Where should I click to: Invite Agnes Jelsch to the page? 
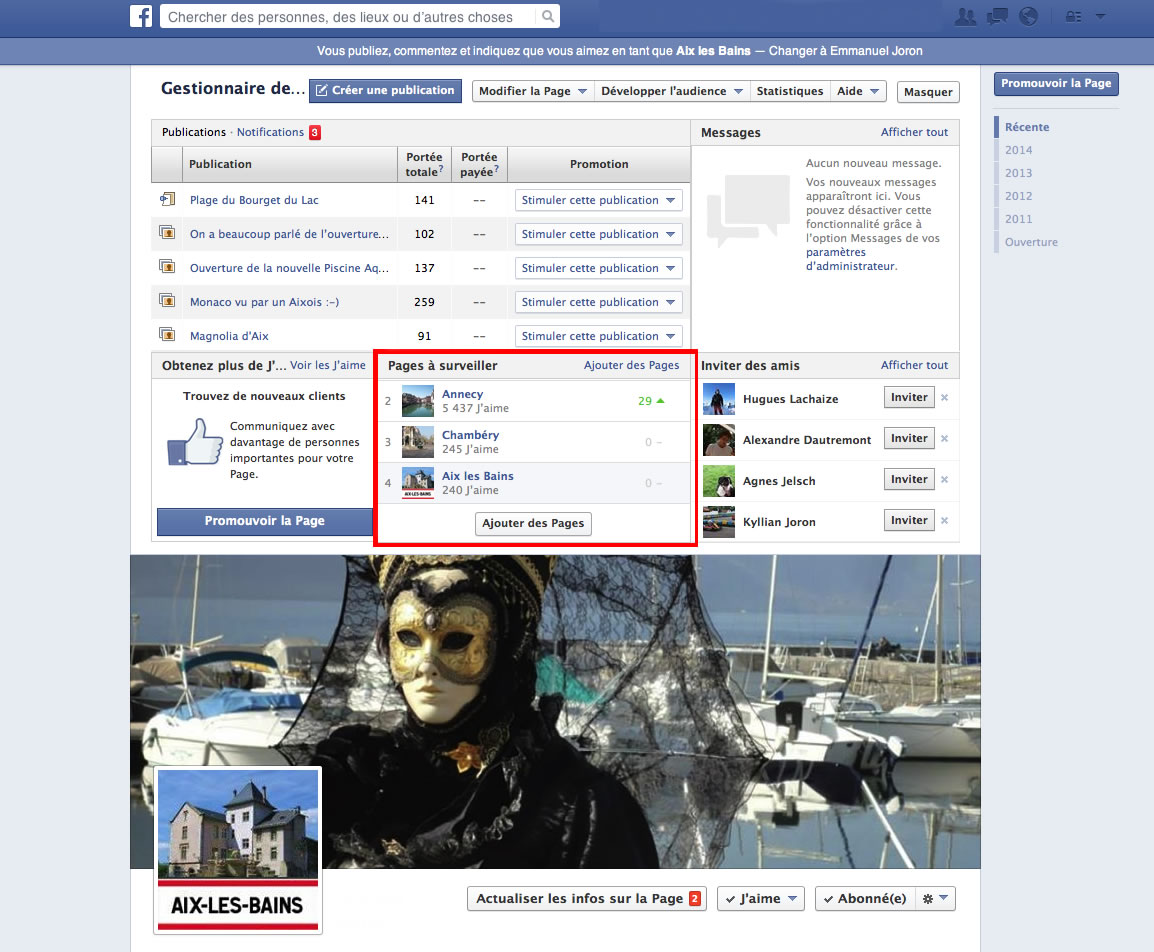click(909, 480)
